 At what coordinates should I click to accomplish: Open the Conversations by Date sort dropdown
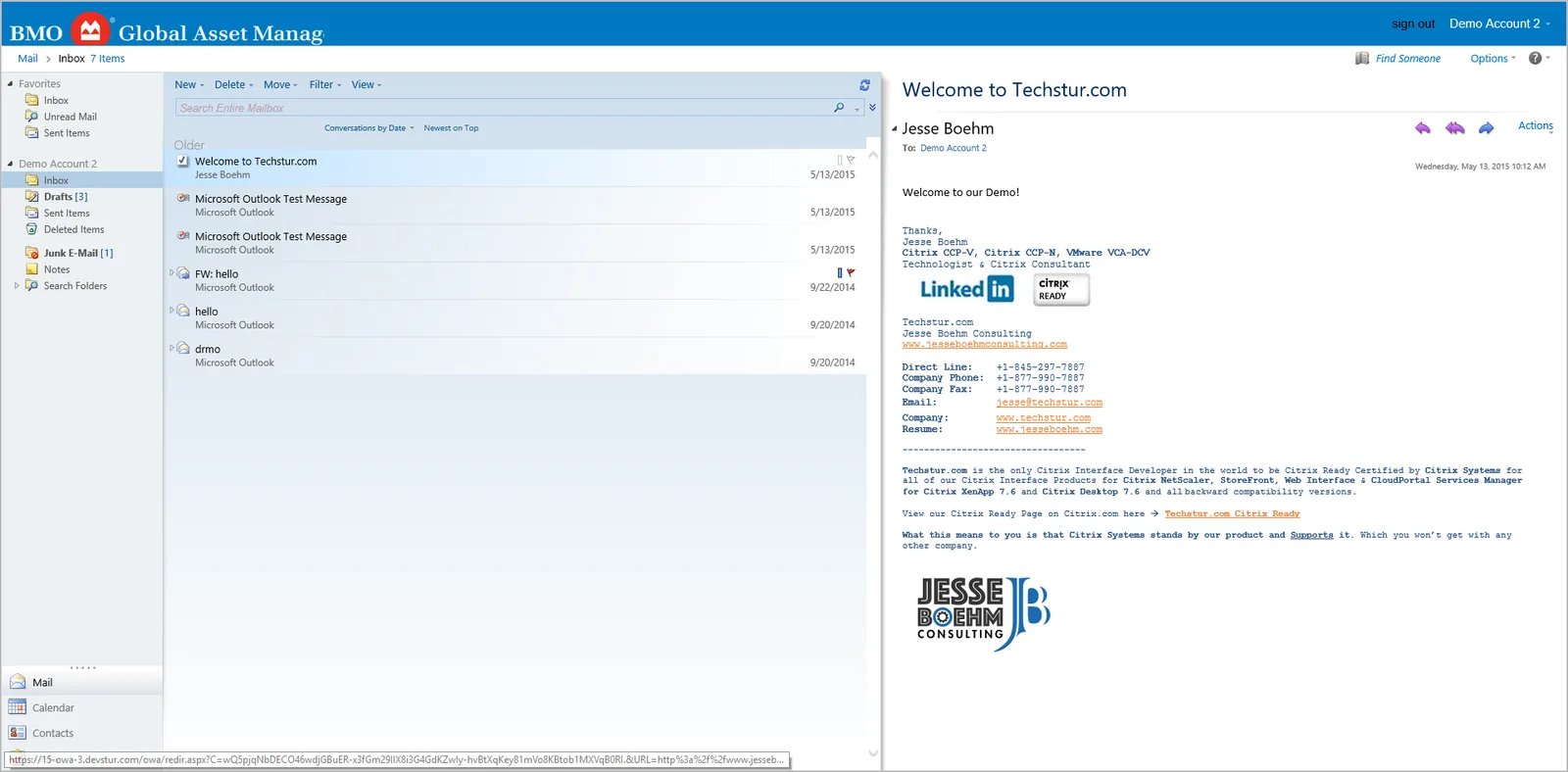tap(369, 128)
